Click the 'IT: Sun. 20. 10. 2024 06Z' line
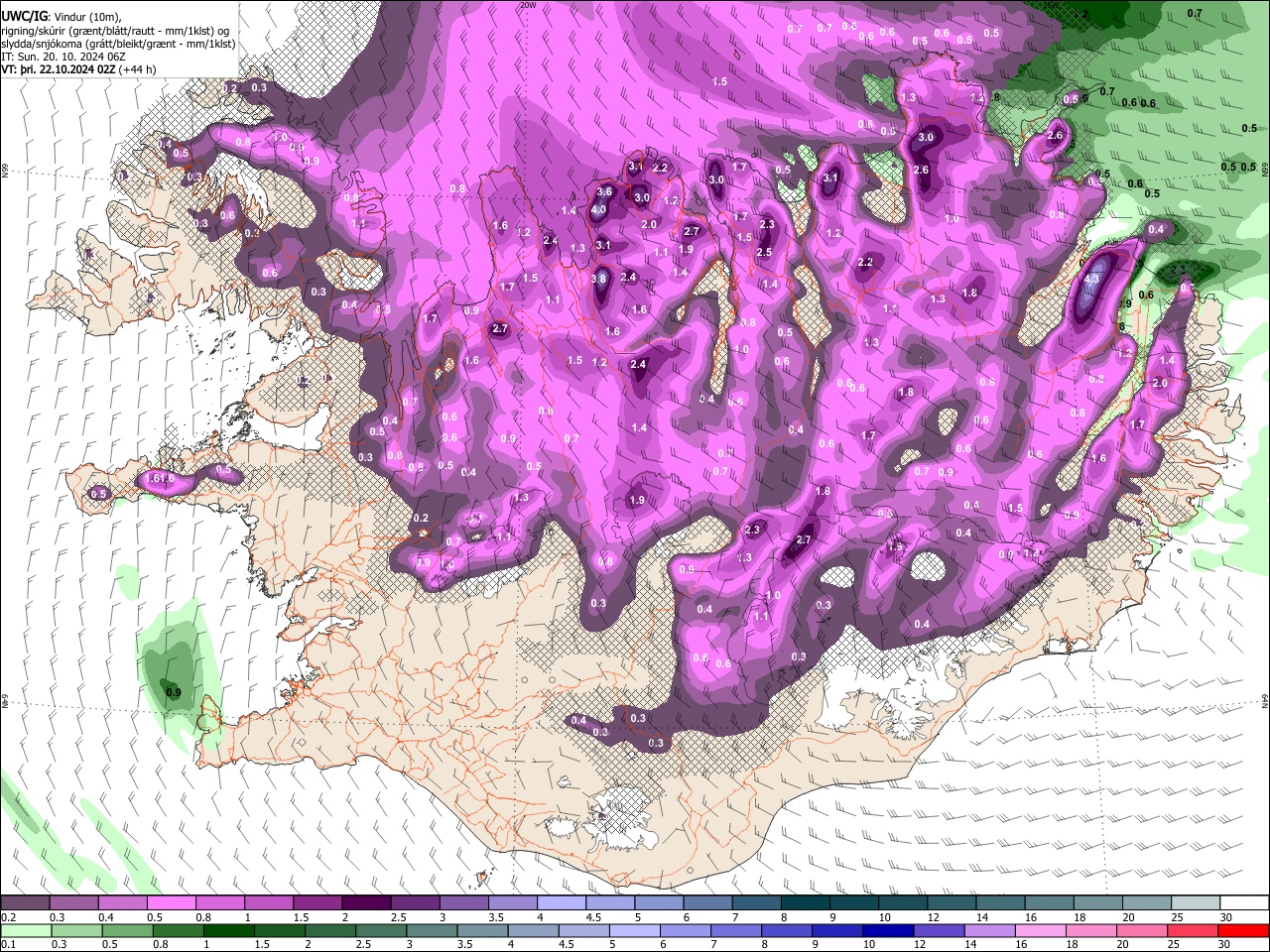1270x952 pixels. pyautogui.click(x=63, y=57)
